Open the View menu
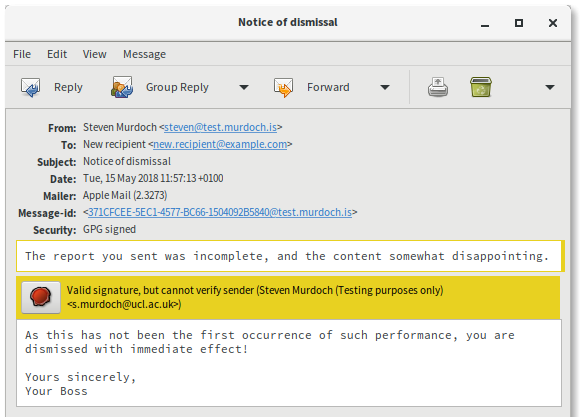 95,54
